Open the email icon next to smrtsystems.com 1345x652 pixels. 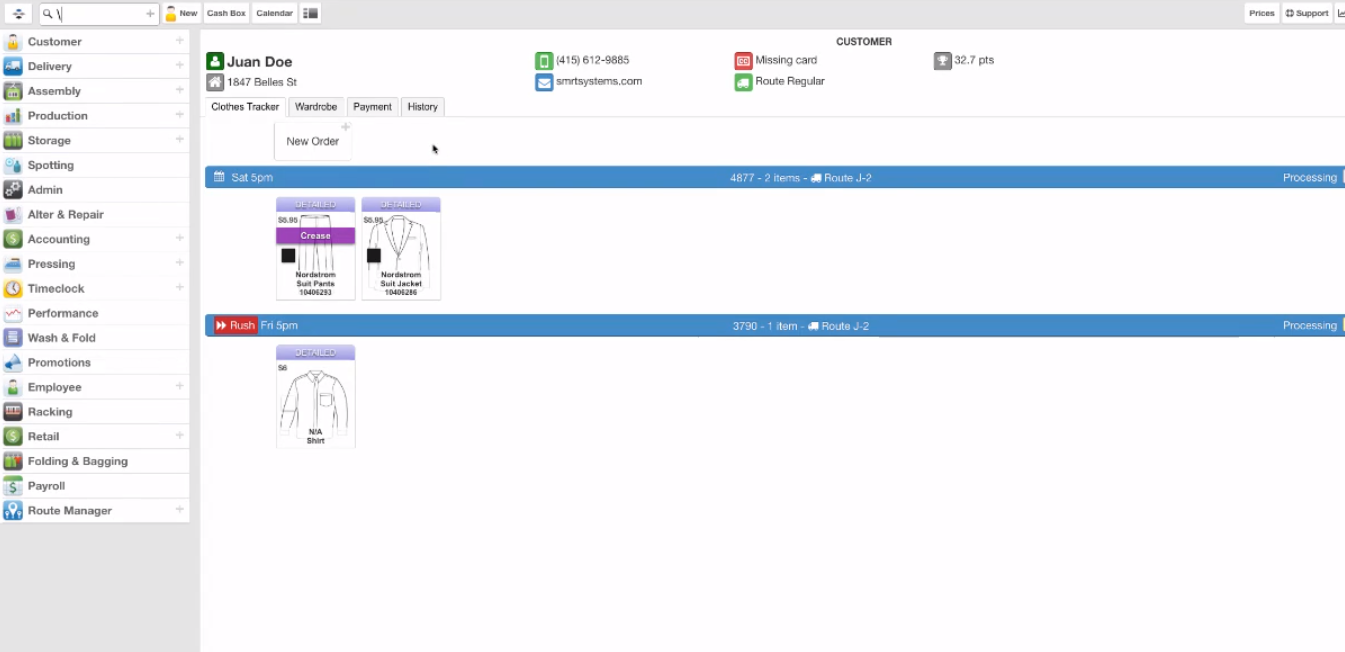pos(543,81)
